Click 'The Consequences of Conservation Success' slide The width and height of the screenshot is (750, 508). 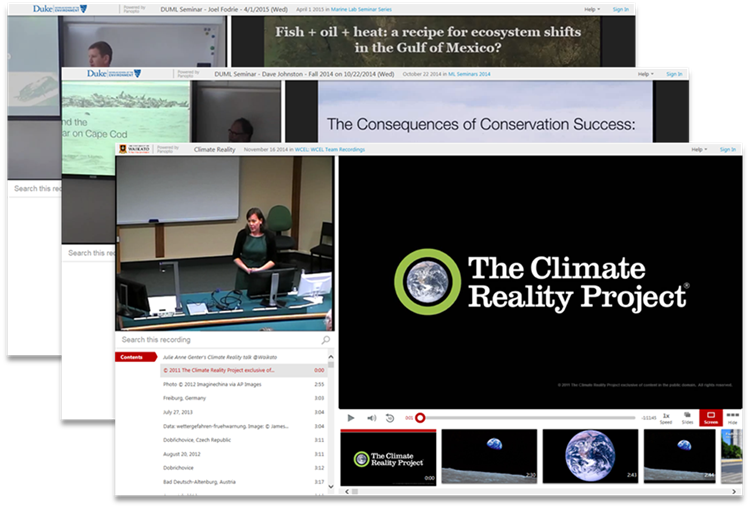[x=485, y=111]
